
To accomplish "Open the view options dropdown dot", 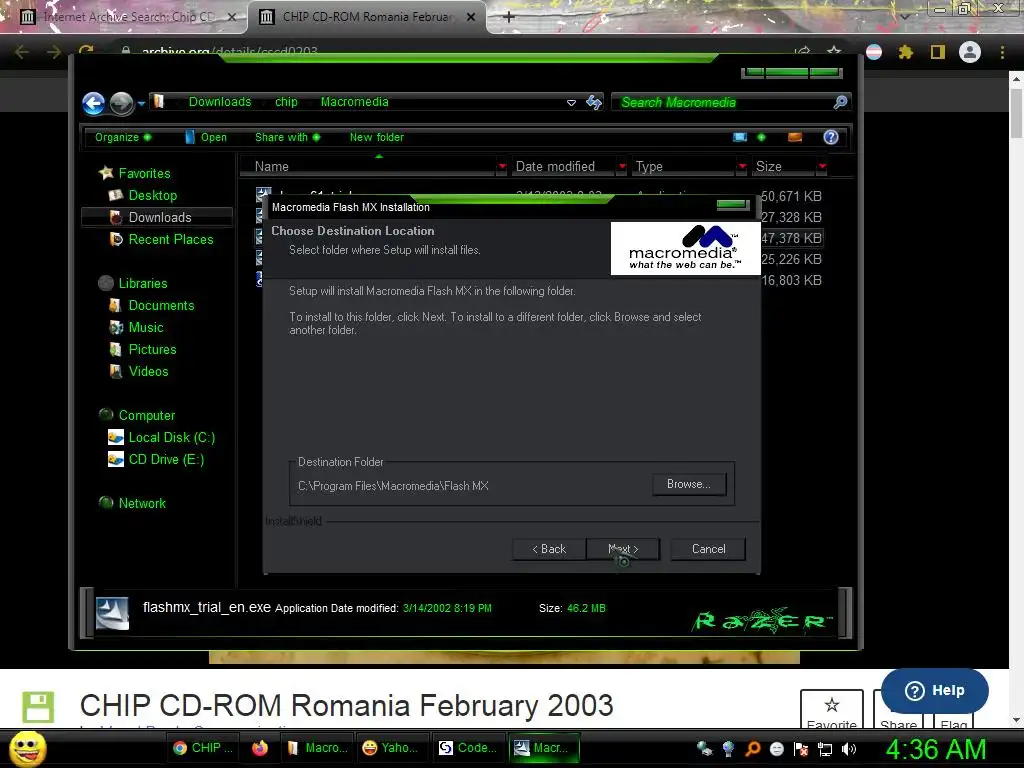I will coord(761,137).
